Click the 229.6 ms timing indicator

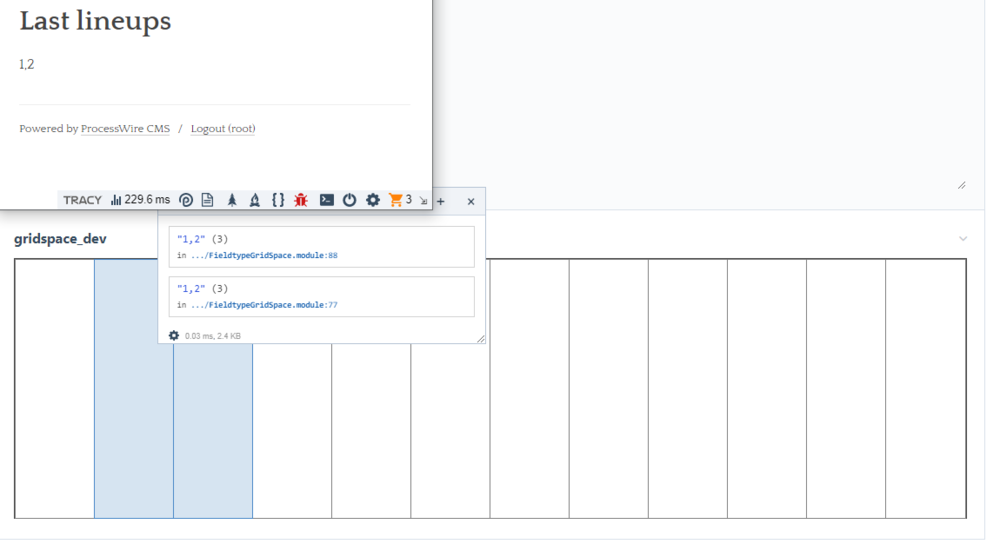click(x=140, y=200)
